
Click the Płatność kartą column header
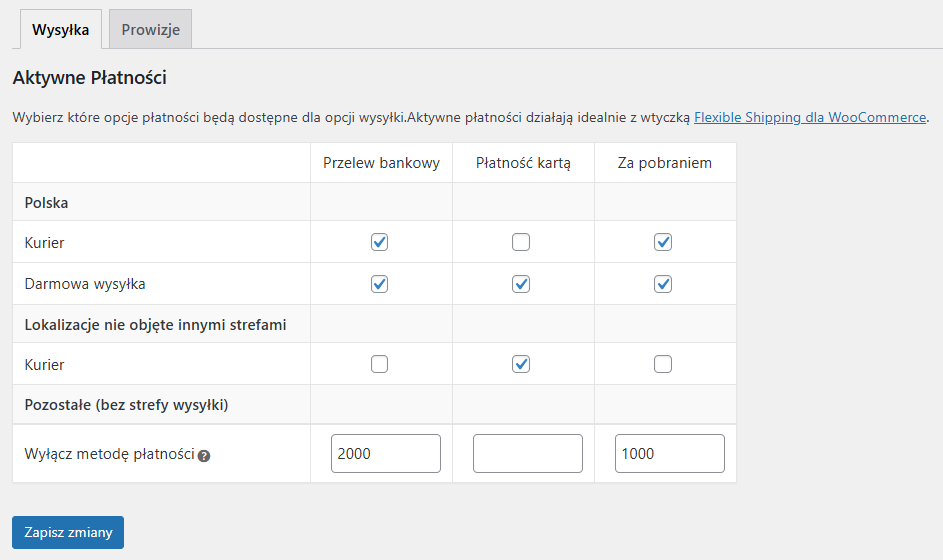[x=523, y=163]
